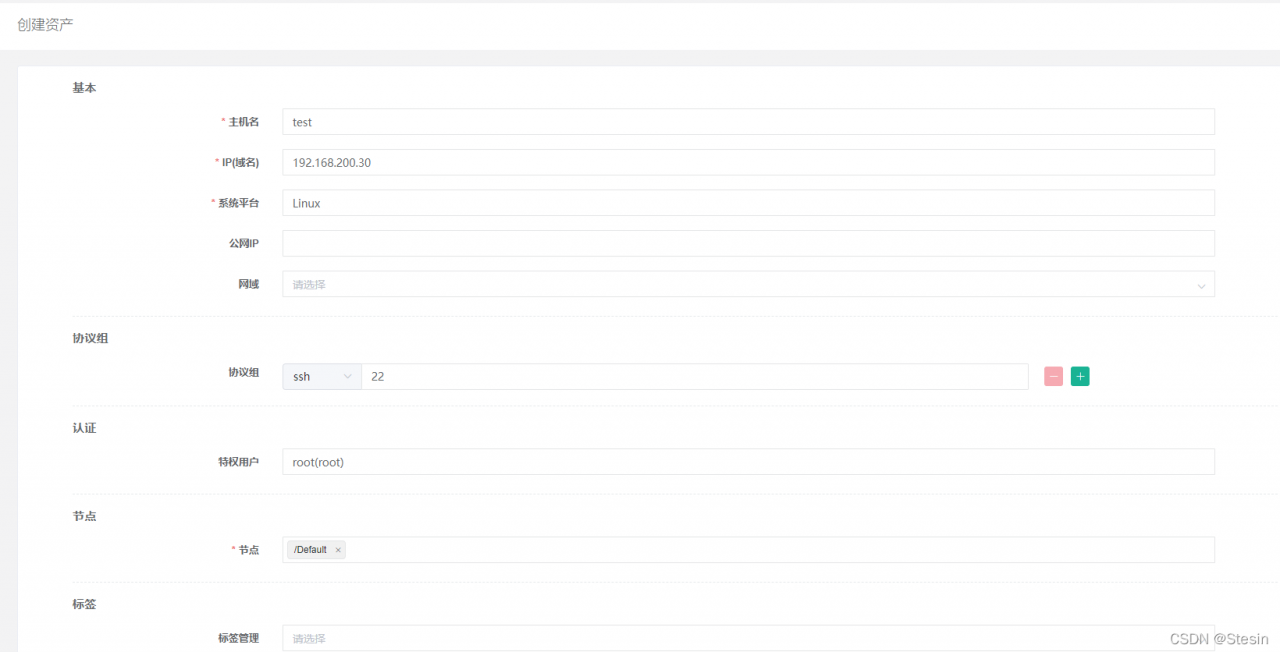Click the 主机名 field label
Image resolution: width=1280 pixels, height=652 pixels.
coord(243,122)
